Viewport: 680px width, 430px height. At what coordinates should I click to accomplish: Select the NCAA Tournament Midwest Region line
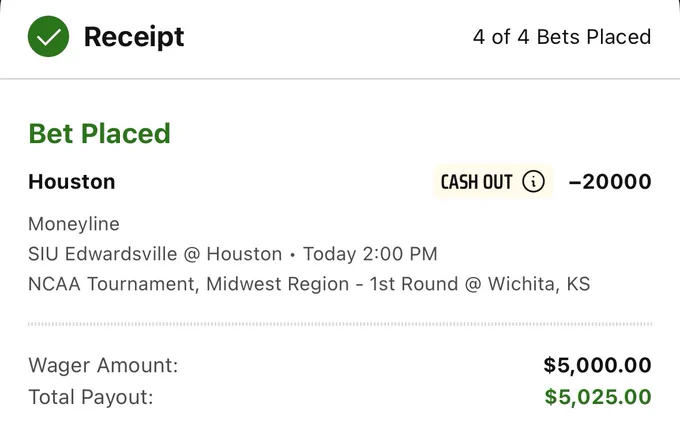pyautogui.click(x=309, y=284)
